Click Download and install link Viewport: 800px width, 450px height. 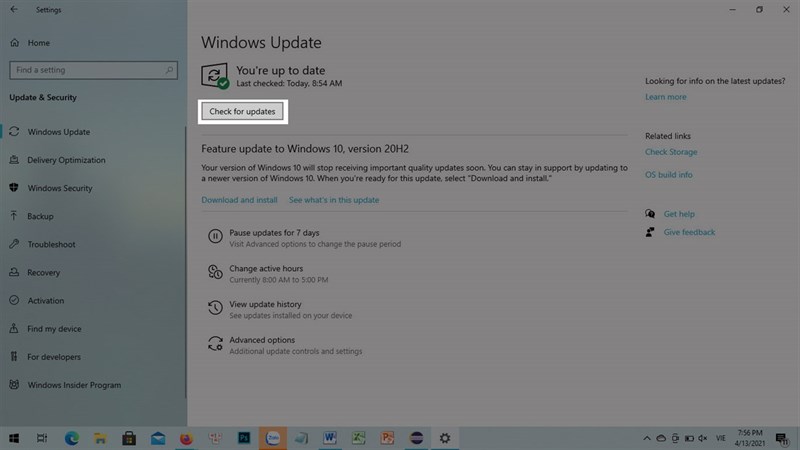pyautogui.click(x=239, y=200)
